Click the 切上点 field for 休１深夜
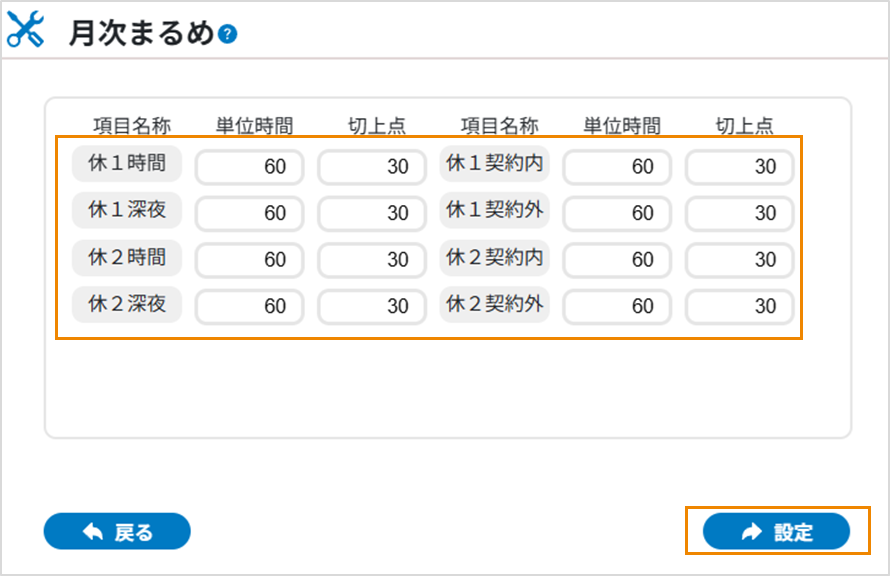 coord(371,213)
